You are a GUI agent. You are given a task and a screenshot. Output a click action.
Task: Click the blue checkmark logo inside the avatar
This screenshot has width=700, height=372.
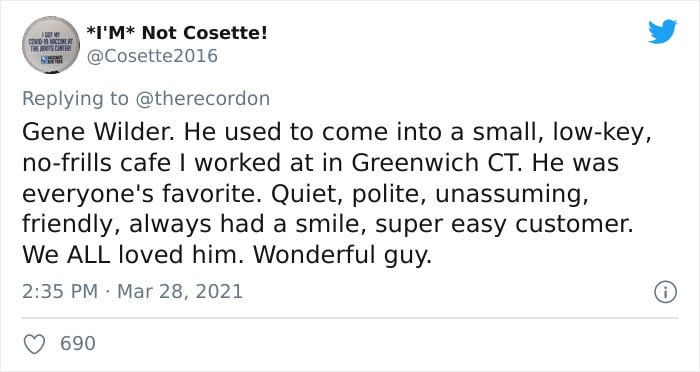pyautogui.click(x=44, y=59)
